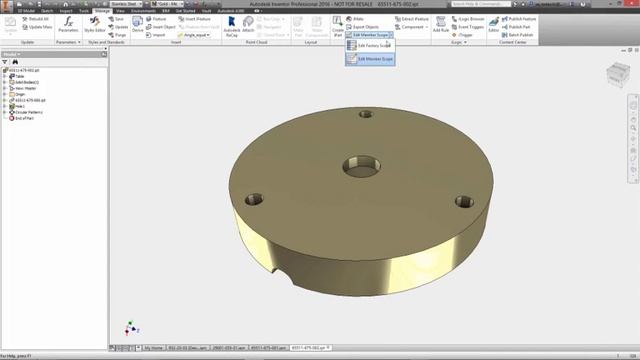Click Import in the Insert panel

coord(156,35)
